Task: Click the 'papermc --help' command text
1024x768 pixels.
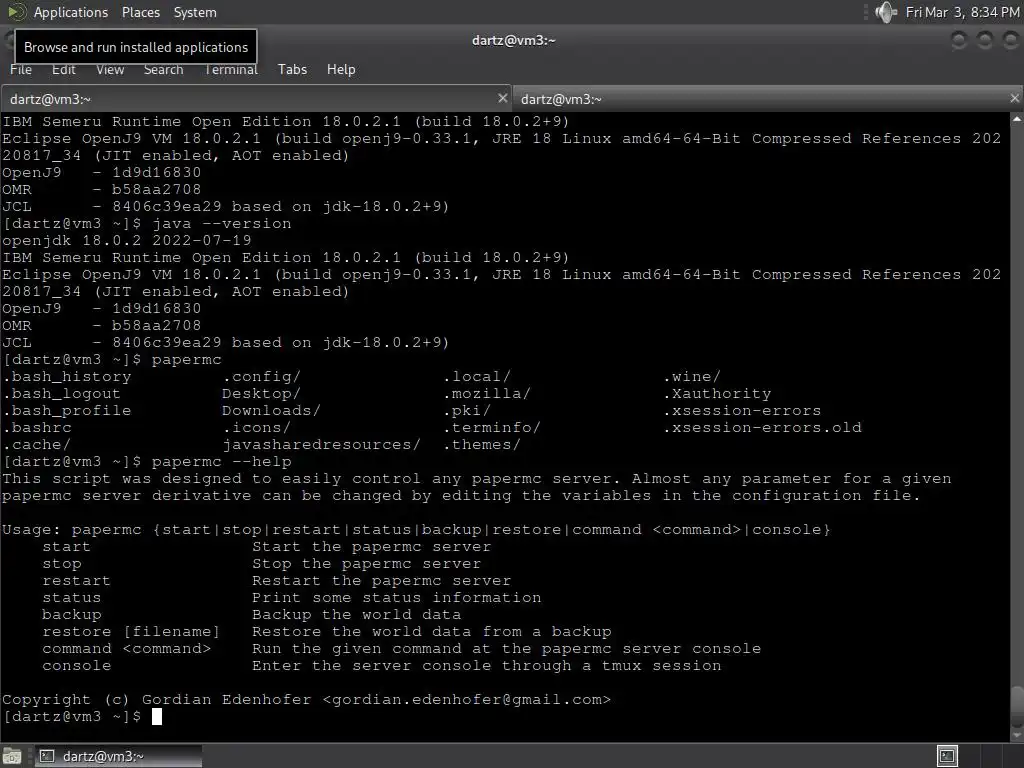Action: point(221,462)
